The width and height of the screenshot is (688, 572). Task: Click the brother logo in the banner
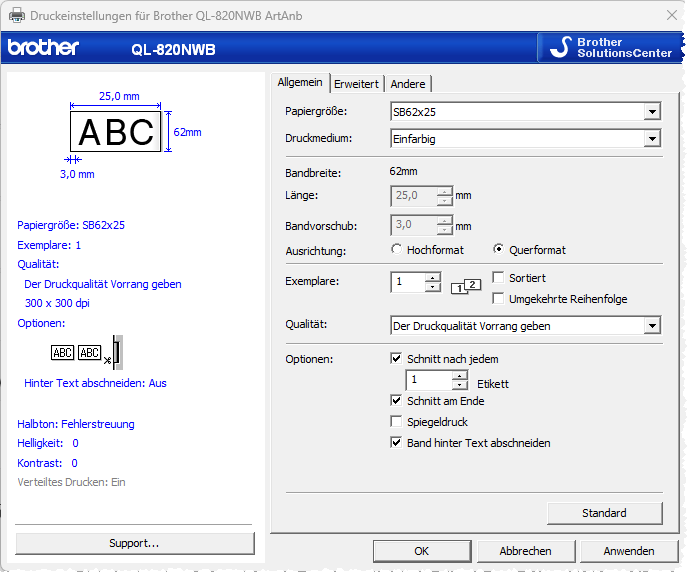coord(43,47)
